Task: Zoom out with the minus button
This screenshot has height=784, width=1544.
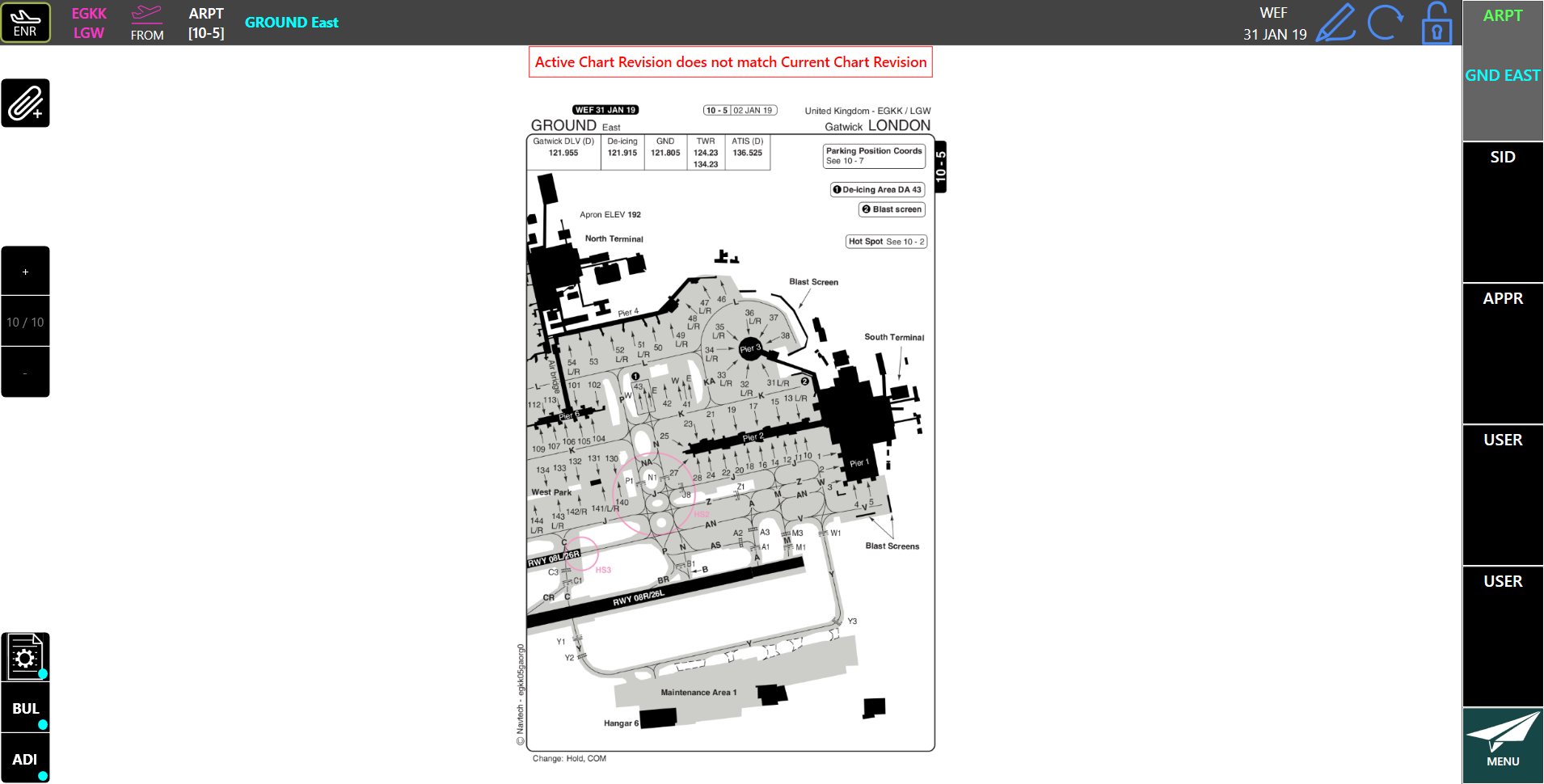Action: pos(25,373)
